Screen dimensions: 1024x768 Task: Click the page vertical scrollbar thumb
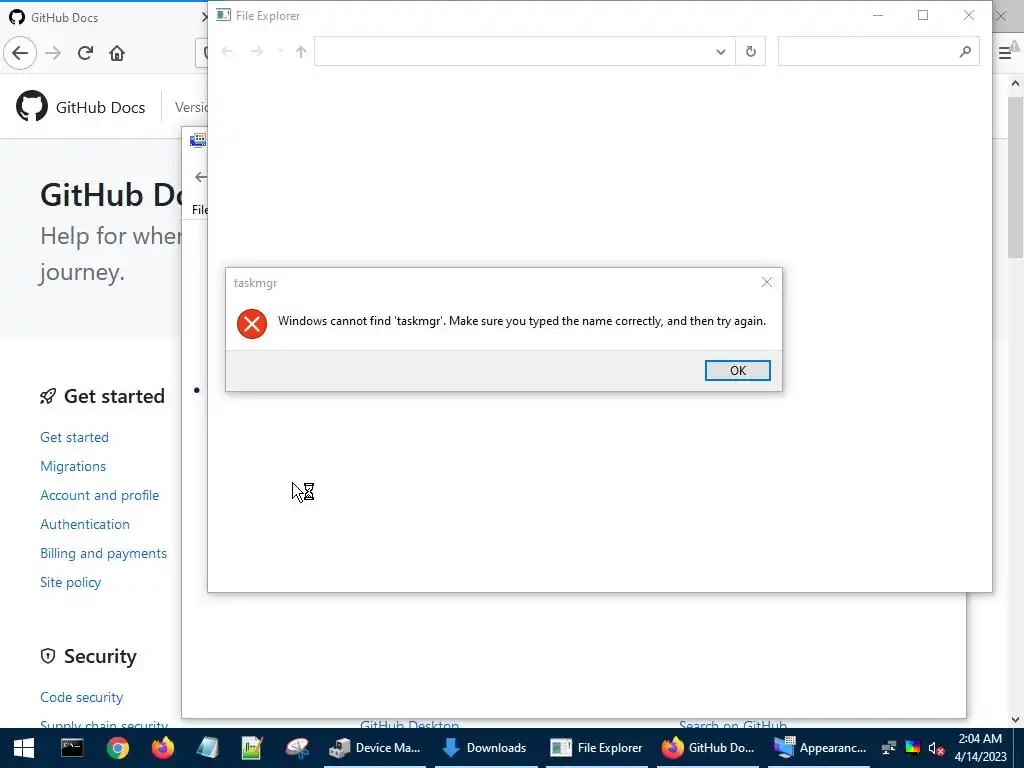point(1016,176)
